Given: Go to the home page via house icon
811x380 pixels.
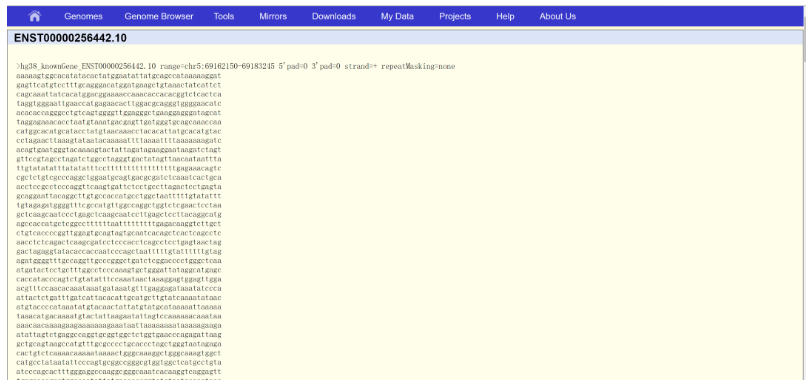Looking at the screenshot, I should (35, 17).
